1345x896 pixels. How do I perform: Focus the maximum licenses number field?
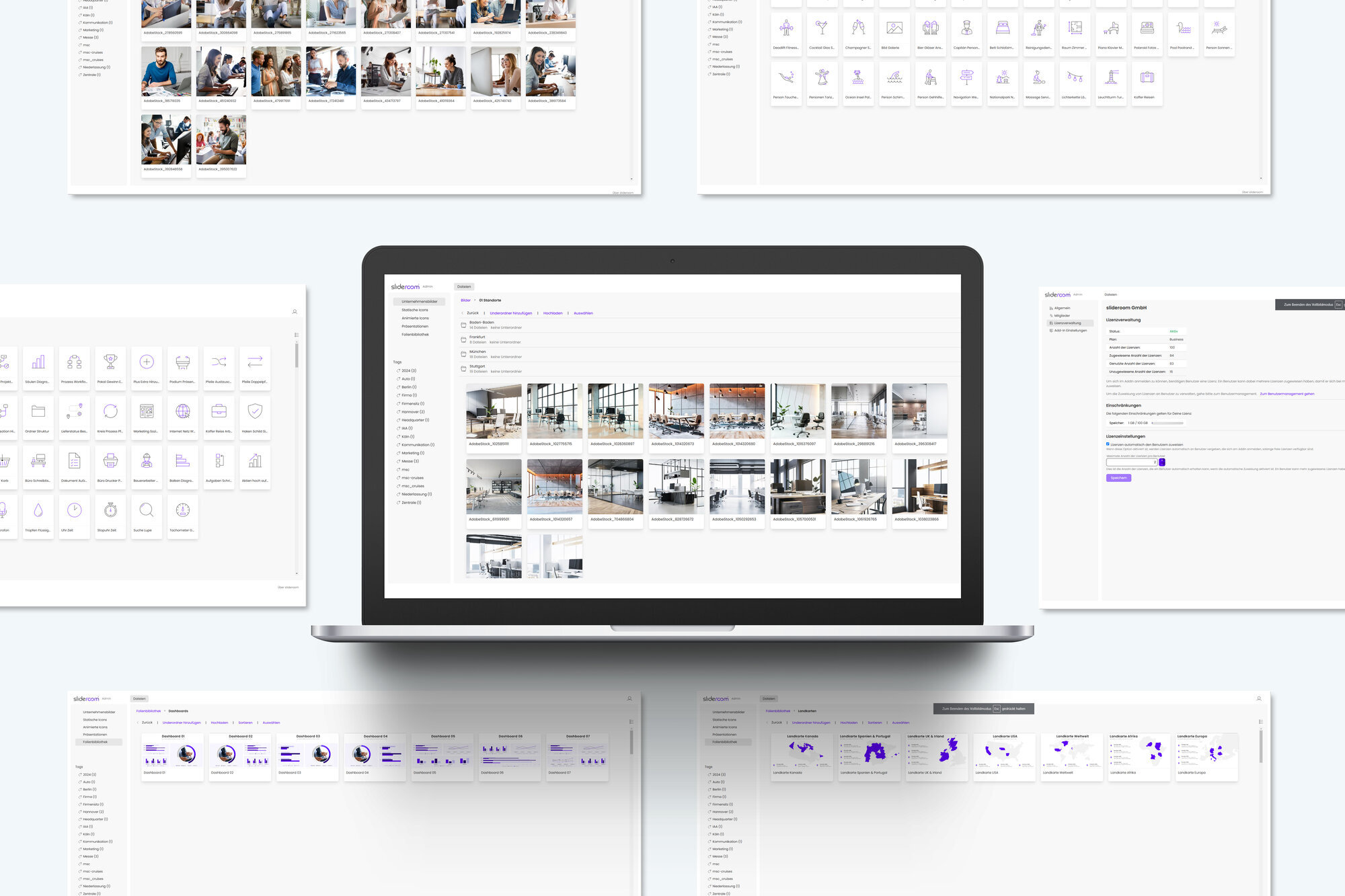1132,462
